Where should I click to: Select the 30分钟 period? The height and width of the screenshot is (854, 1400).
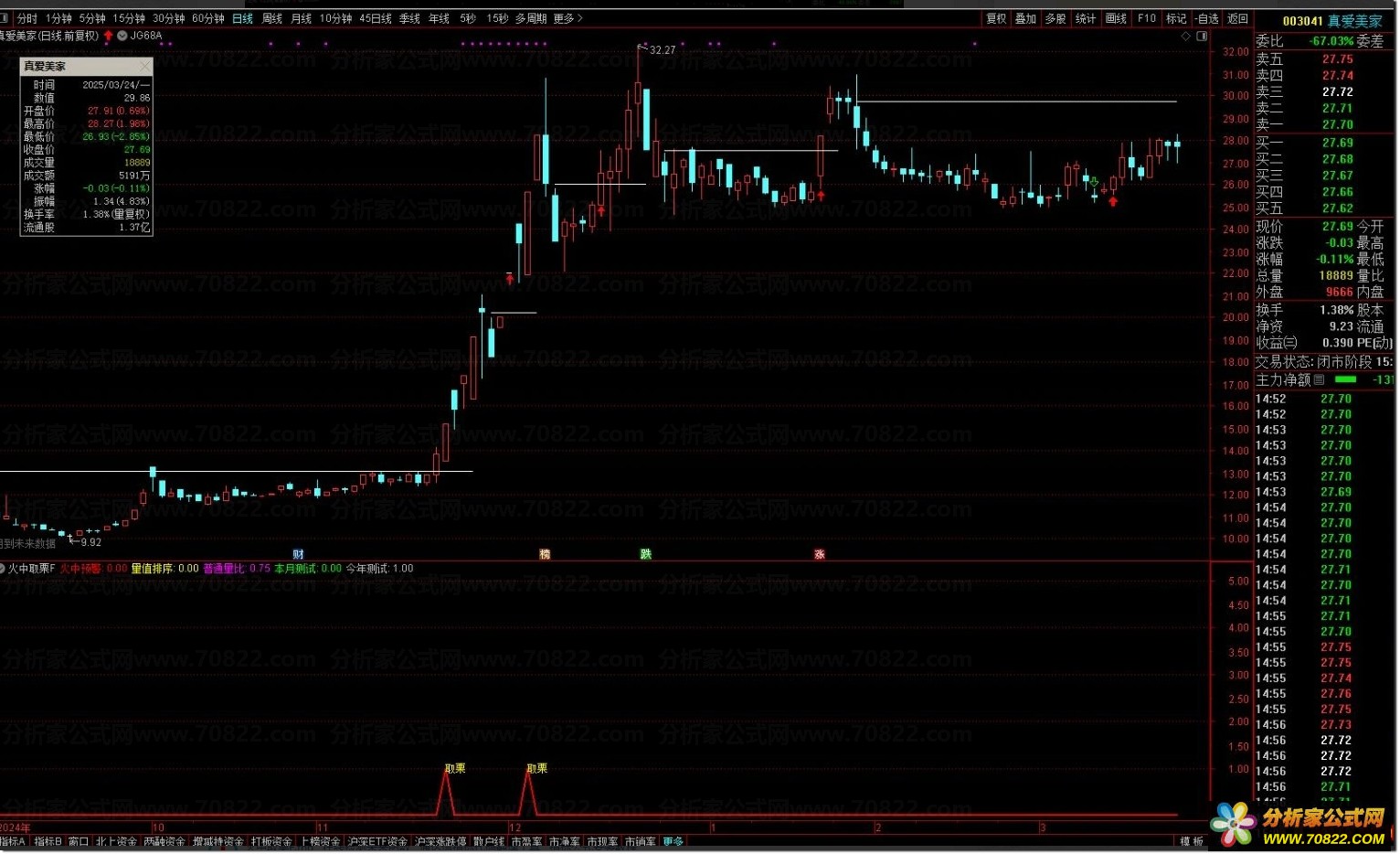coord(168,18)
